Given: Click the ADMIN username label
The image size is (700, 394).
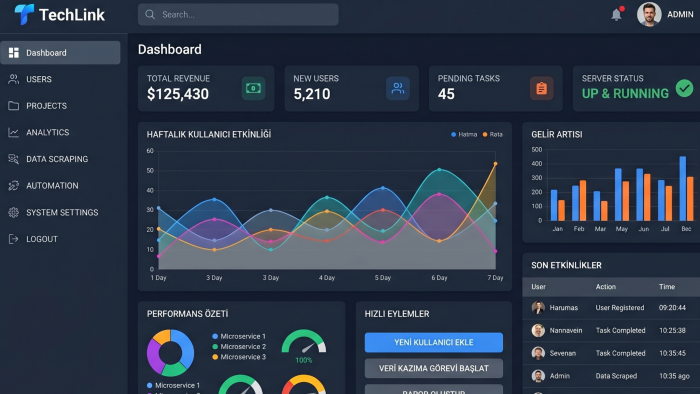Looking at the screenshot, I should (x=680, y=15).
